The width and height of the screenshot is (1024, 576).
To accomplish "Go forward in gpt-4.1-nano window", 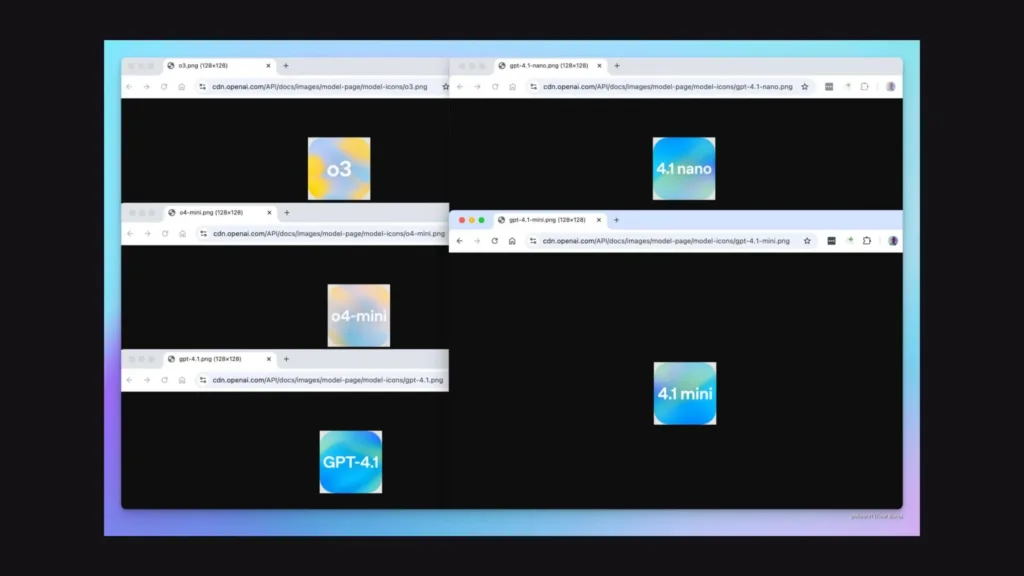I will click(477, 87).
